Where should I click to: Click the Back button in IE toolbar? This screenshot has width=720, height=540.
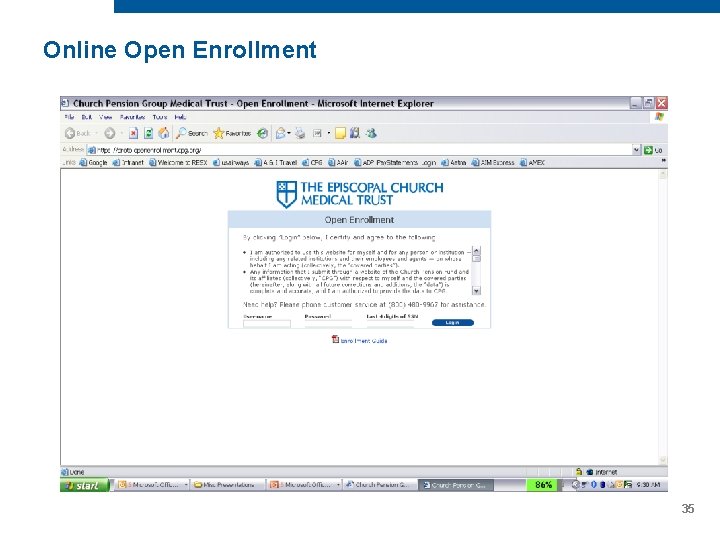(78, 133)
